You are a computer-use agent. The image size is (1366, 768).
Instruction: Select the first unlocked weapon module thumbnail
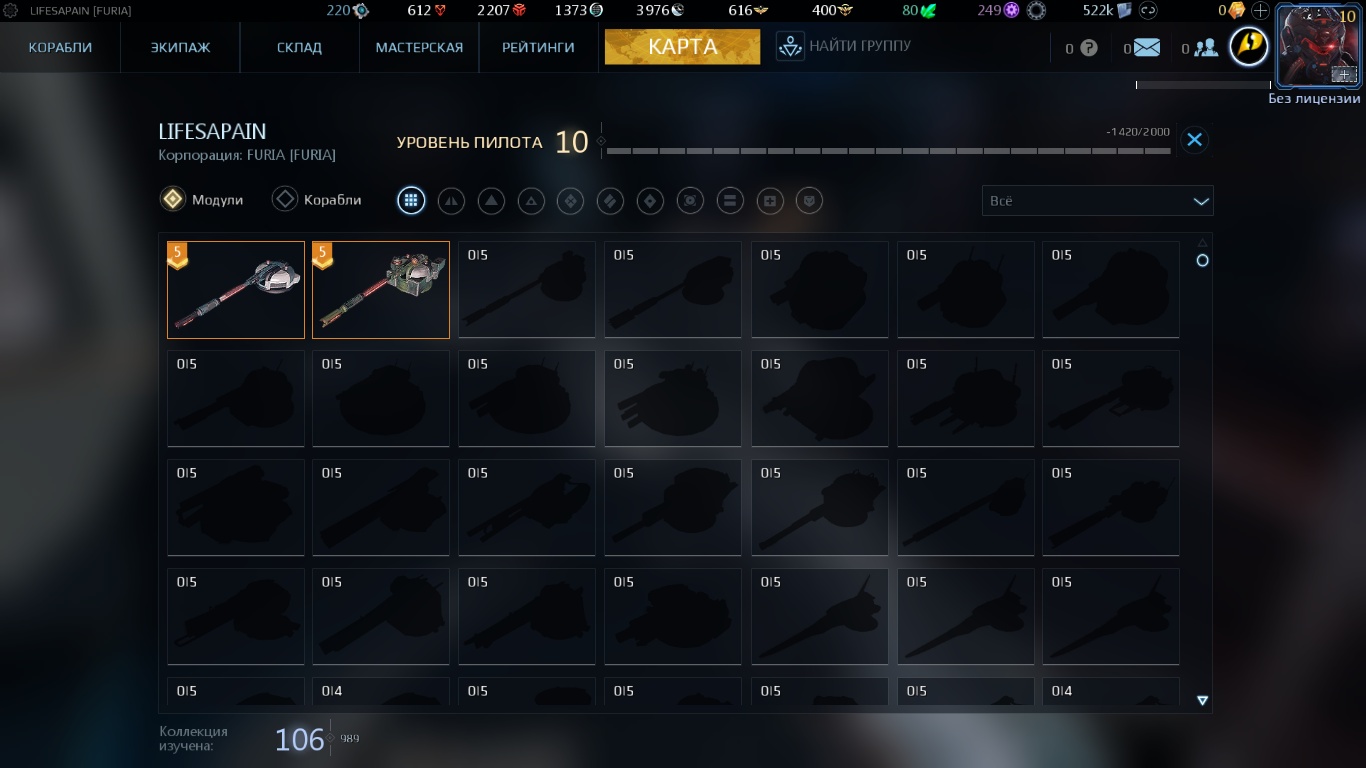click(236, 290)
